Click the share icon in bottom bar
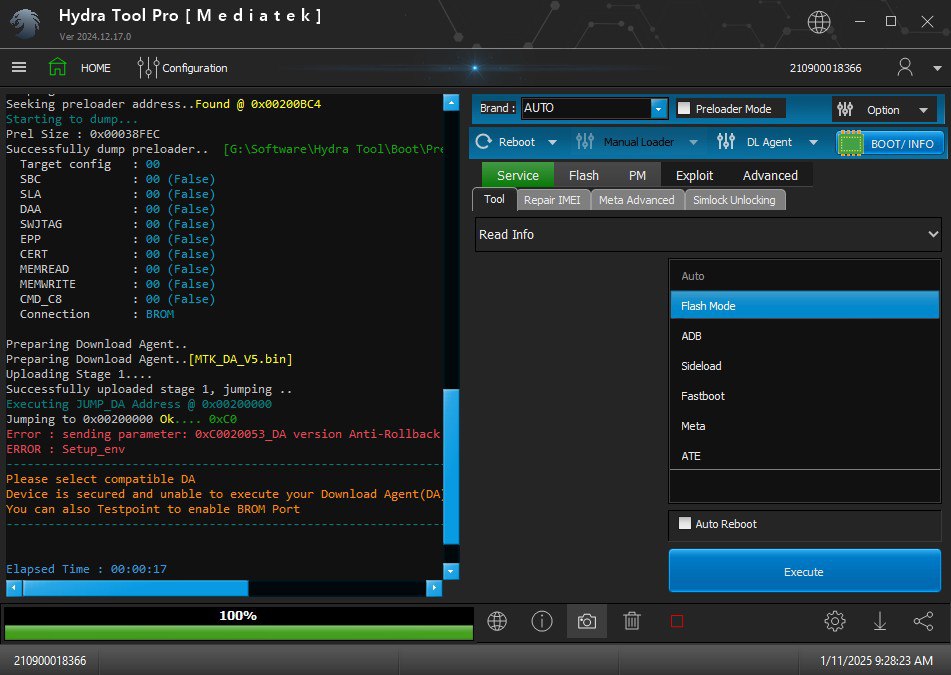 pos(923,621)
